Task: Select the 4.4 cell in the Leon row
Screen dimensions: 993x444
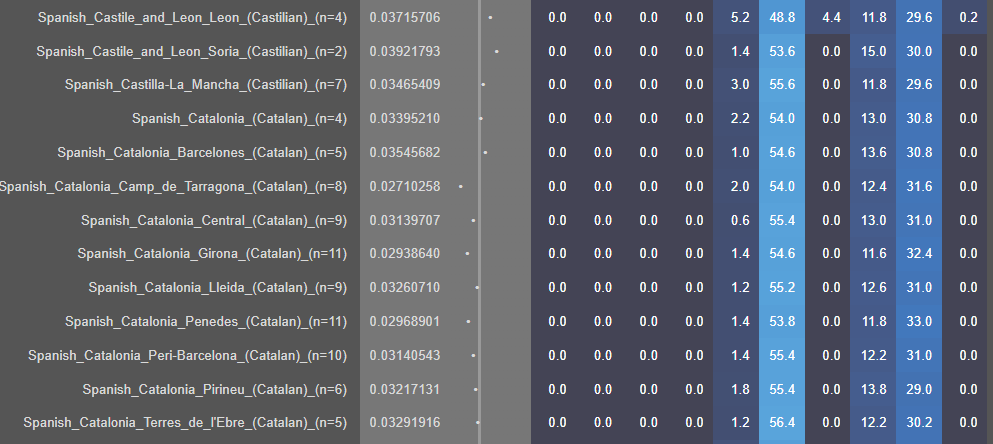Action: pyautogui.click(x=830, y=18)
